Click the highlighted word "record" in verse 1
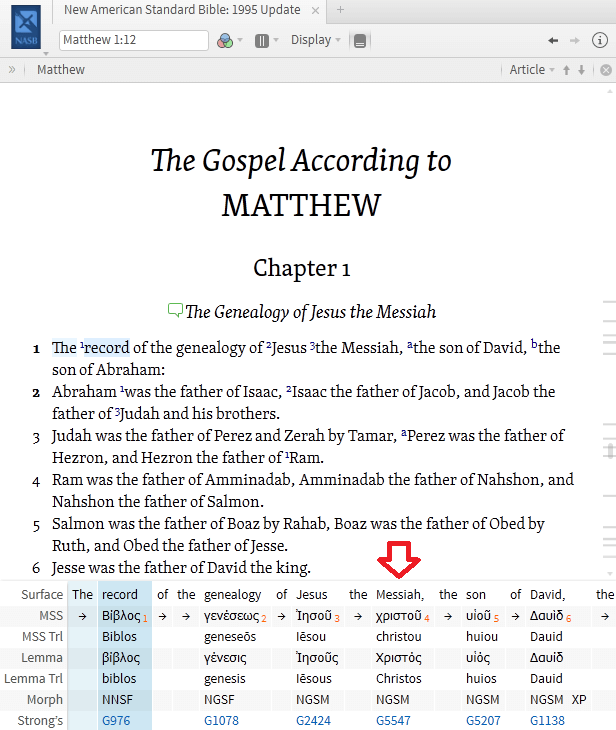616x730 pixels. [106, 348]
